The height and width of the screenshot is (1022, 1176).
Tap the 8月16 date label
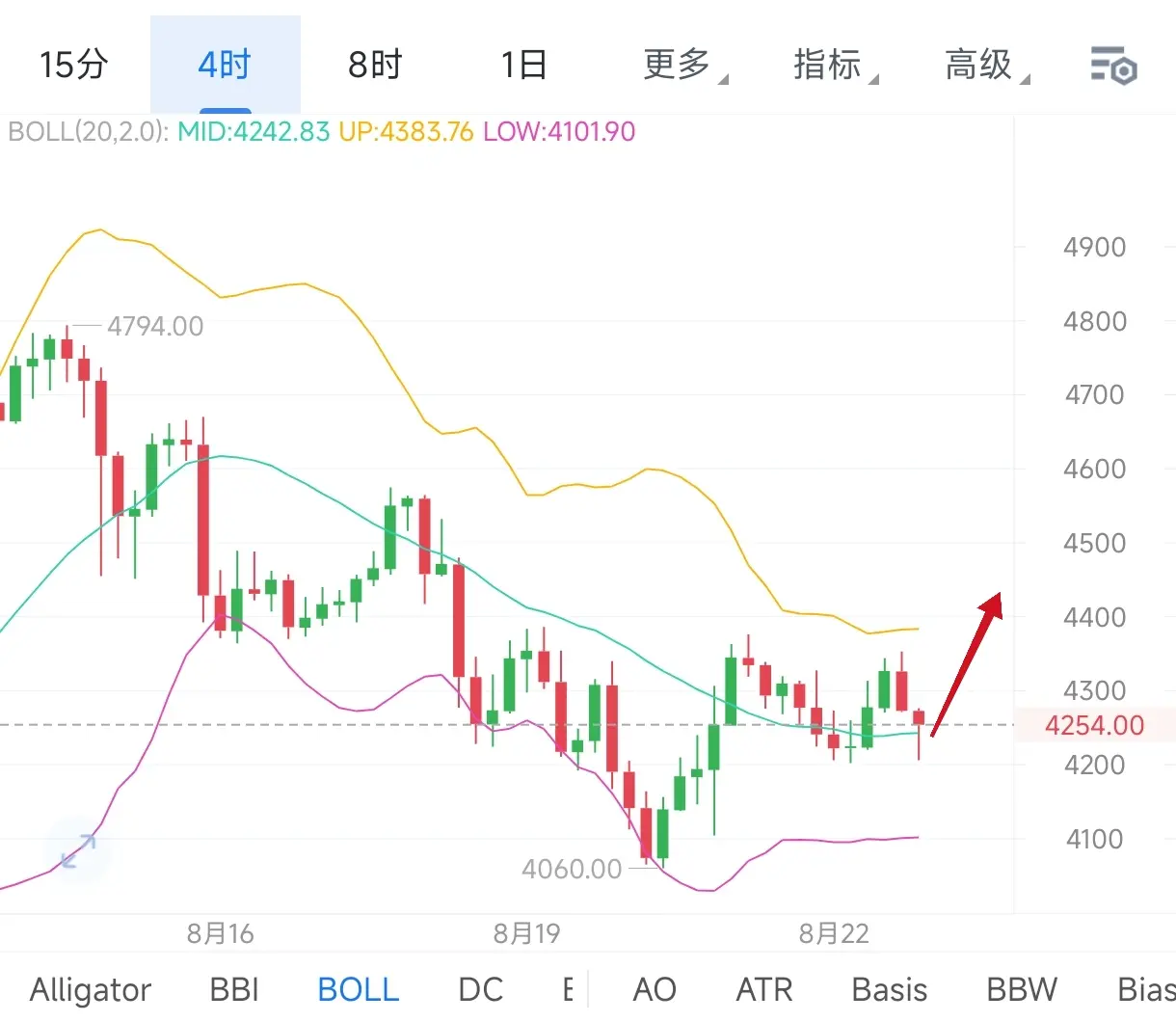coord(221,933)
